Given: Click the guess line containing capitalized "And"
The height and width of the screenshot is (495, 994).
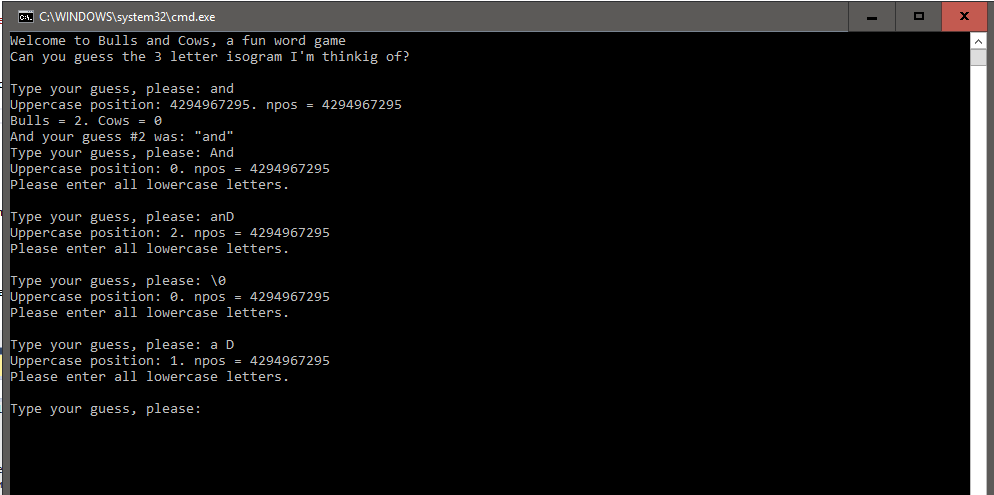Looking at the screenshot, I should tap(122, 153).
